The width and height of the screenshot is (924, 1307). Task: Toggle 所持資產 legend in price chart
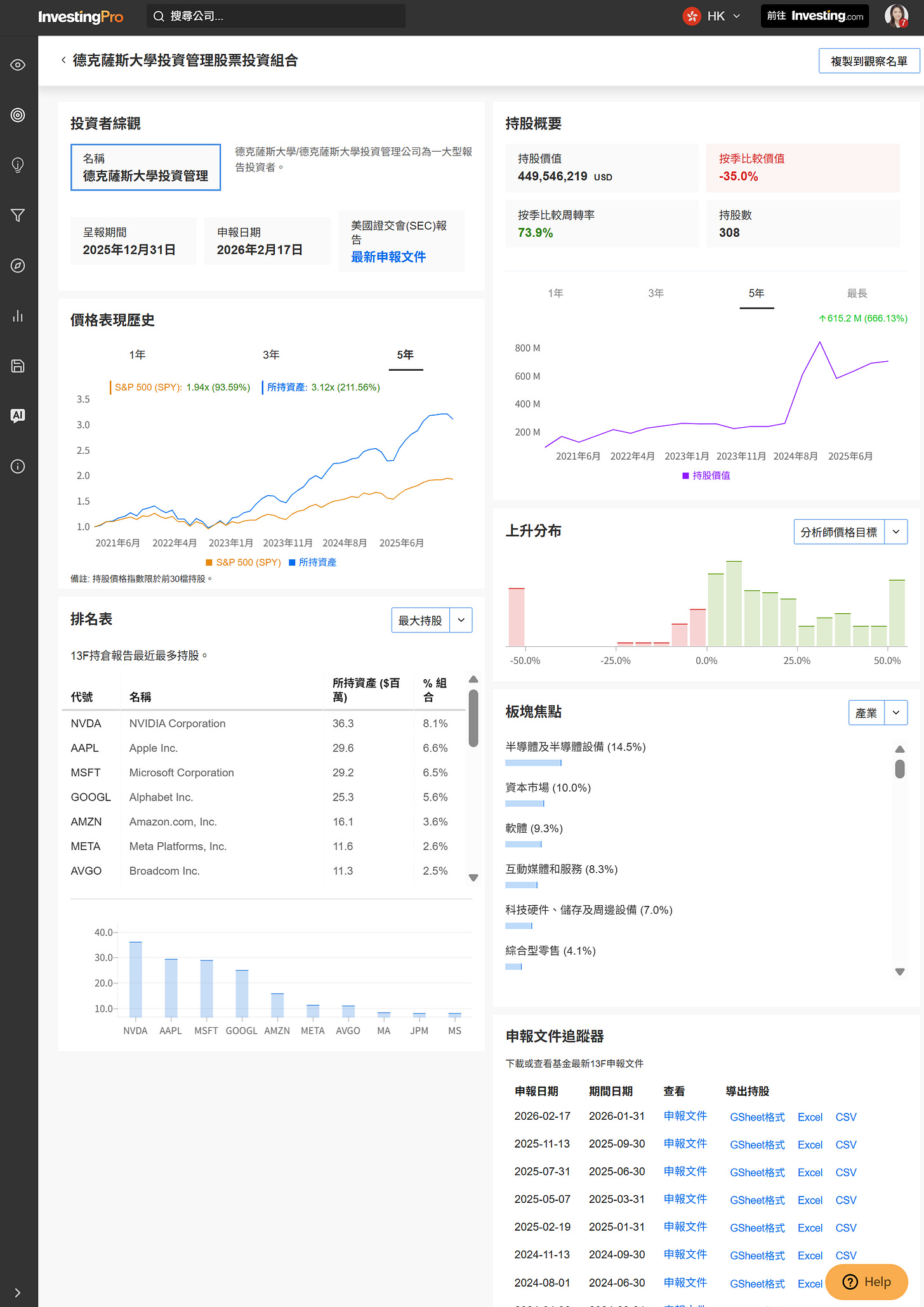313,562
